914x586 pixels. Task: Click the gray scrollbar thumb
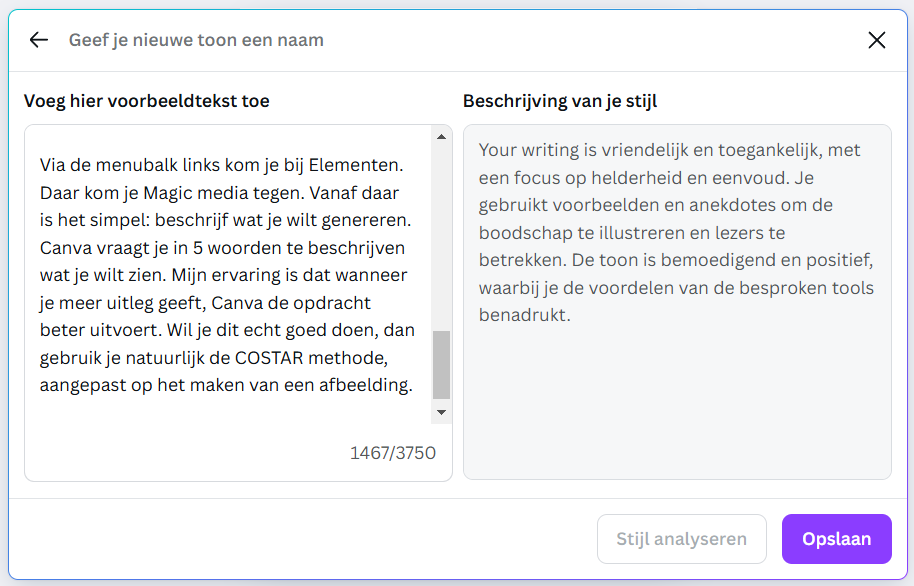coord(441,366)
